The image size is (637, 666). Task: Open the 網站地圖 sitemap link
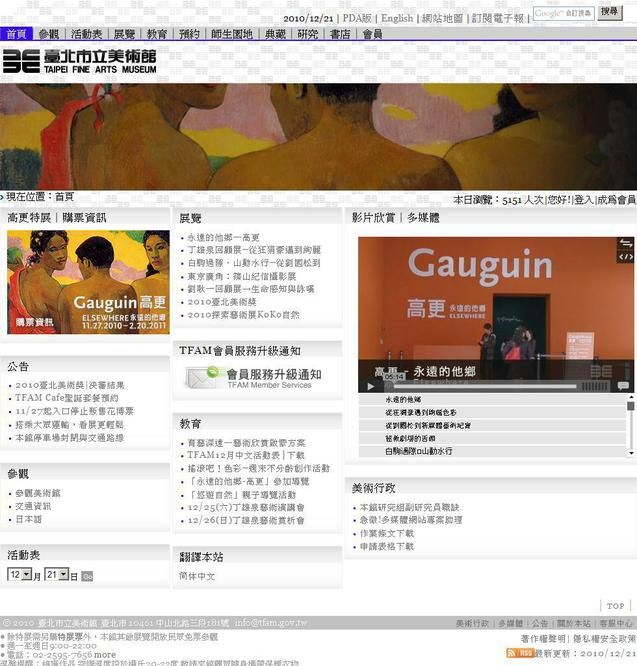442,18
